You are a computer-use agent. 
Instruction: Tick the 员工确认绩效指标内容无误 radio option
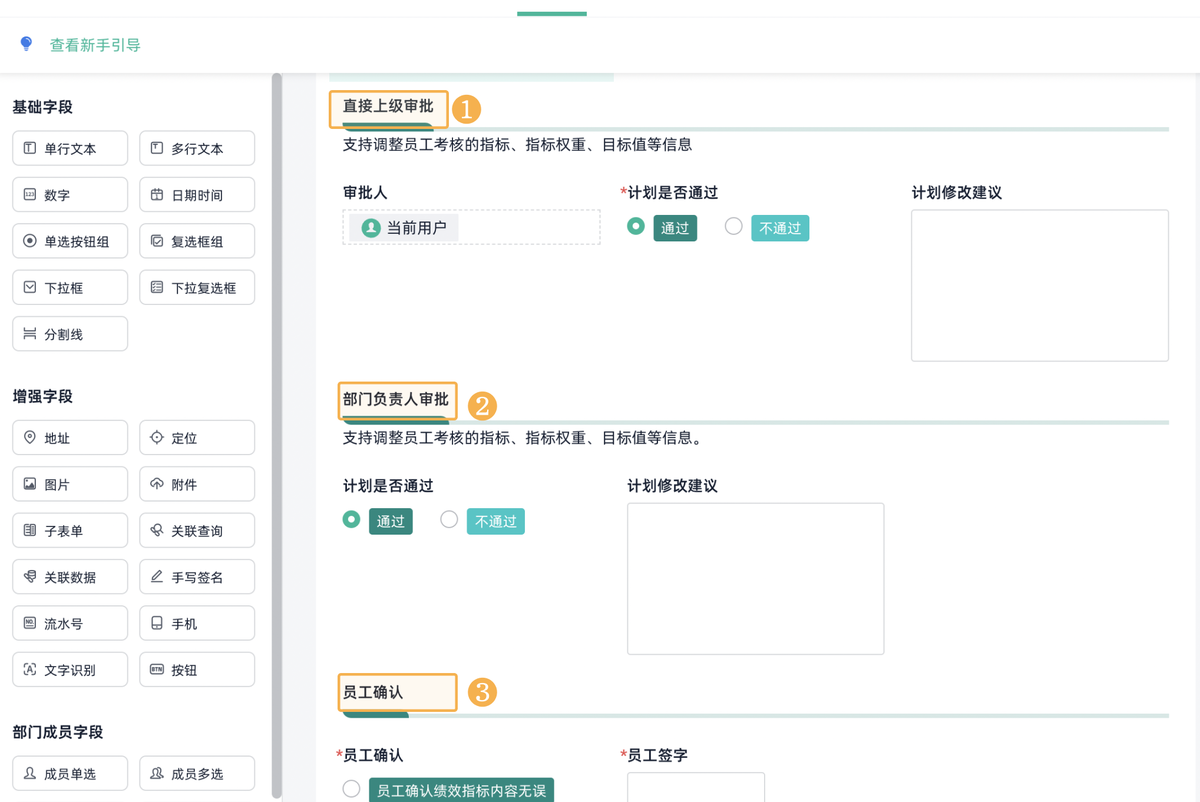pyautogui.click(x=351, y=790)
